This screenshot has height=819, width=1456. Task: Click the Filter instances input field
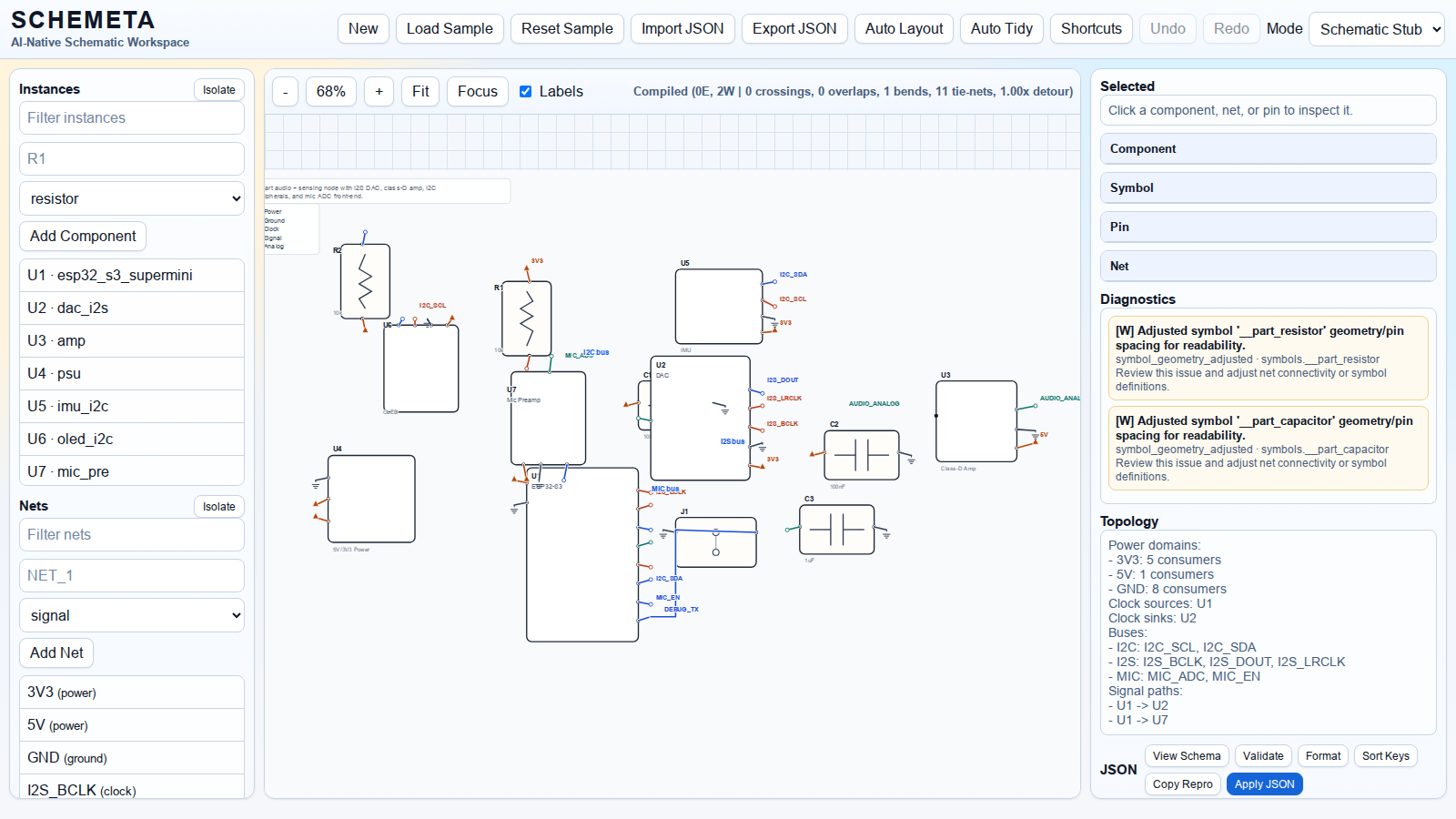[x=132, y=118]
